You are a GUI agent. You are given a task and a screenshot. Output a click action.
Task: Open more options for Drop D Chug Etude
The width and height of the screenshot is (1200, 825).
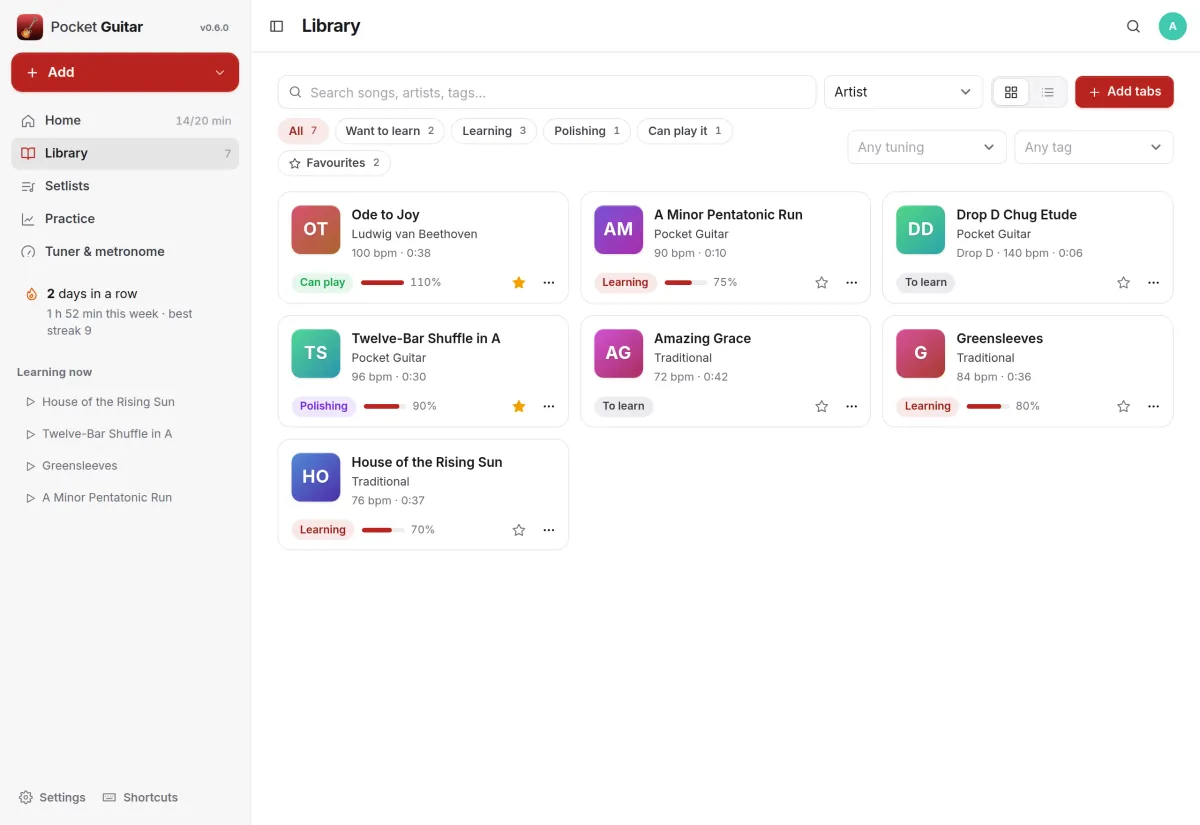(1154, 283)
